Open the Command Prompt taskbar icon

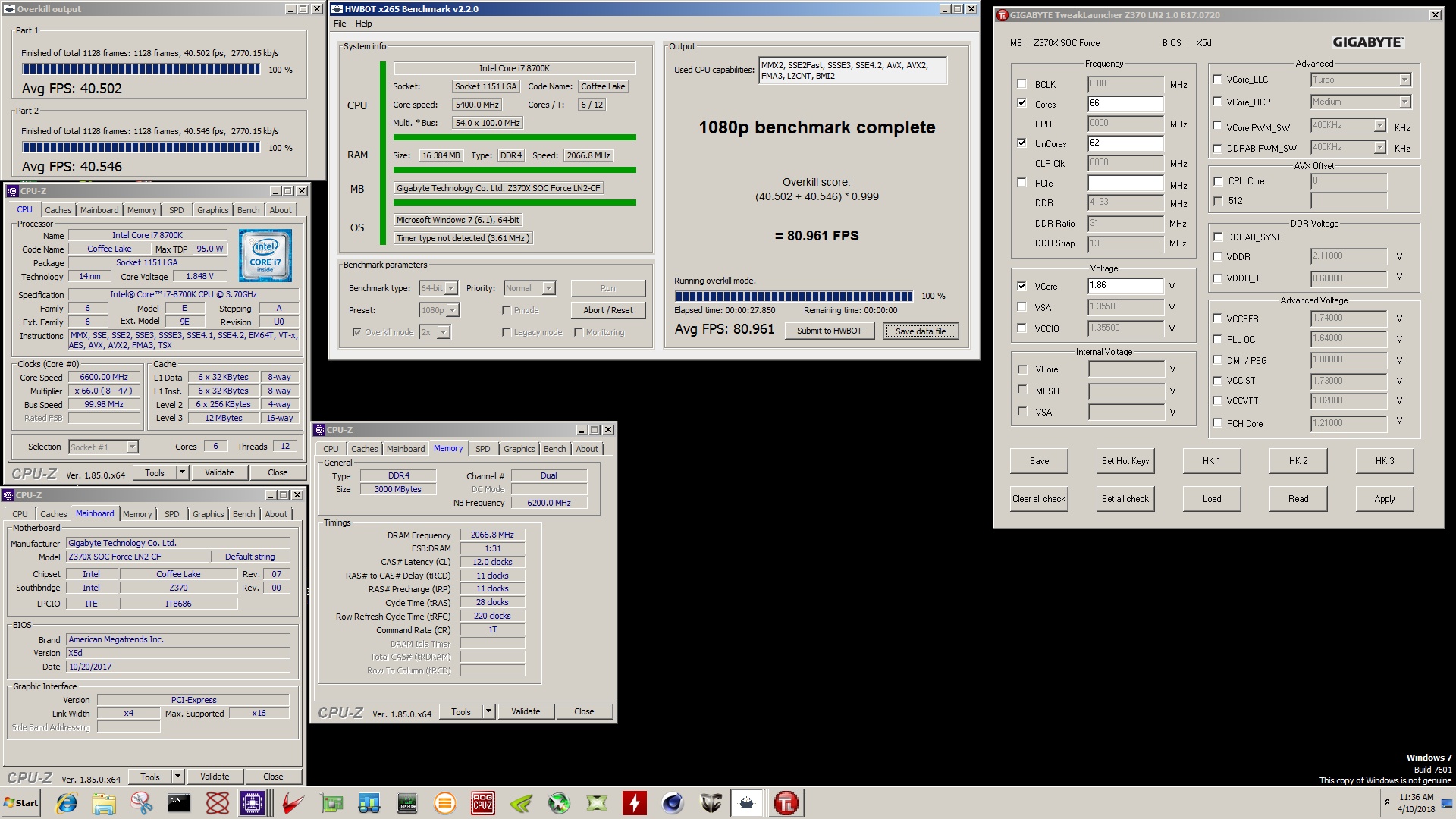(179, 803)
